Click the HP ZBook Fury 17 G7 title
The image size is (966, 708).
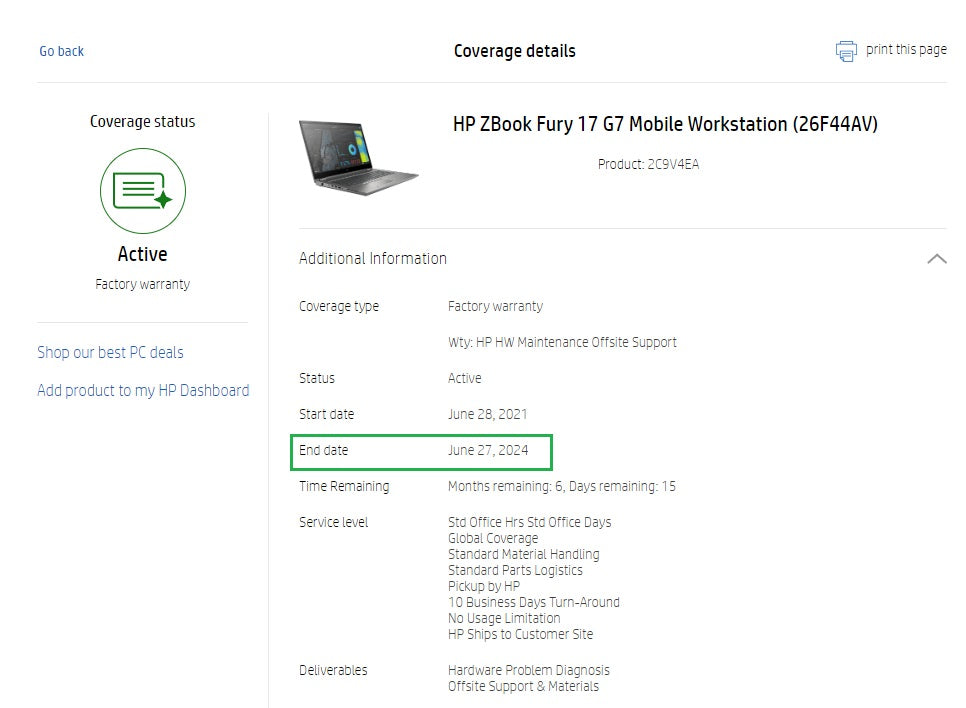(665, 125)
